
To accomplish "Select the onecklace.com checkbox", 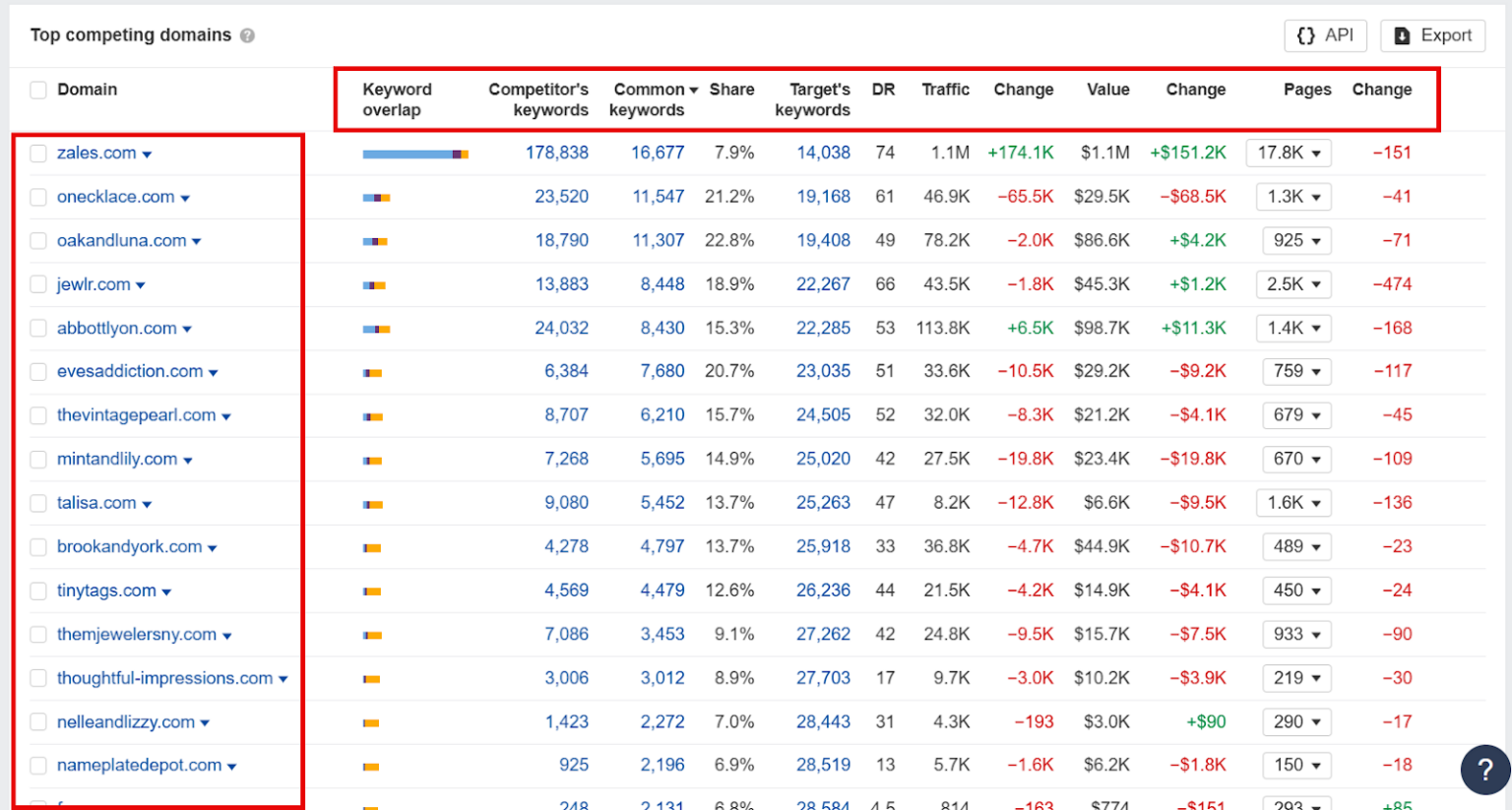I will pos(38,197).
